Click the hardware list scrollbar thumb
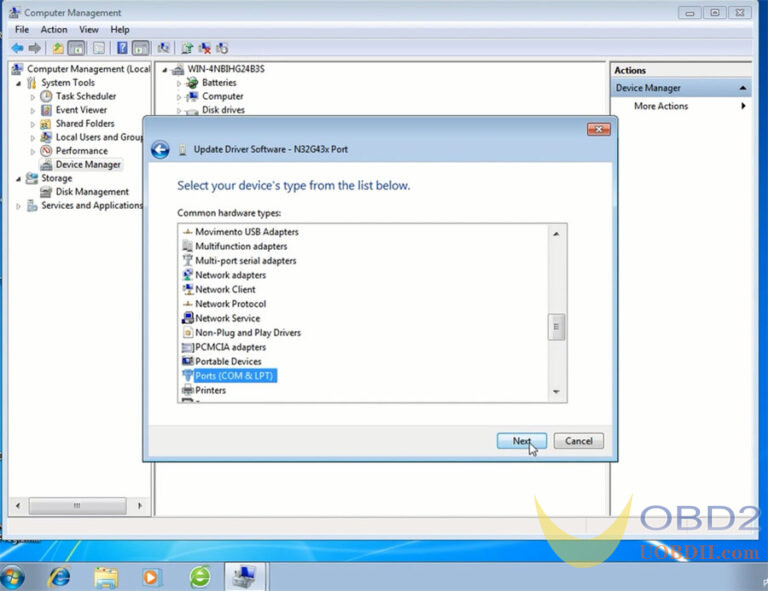Screen dimensions: 768x591 556,327
